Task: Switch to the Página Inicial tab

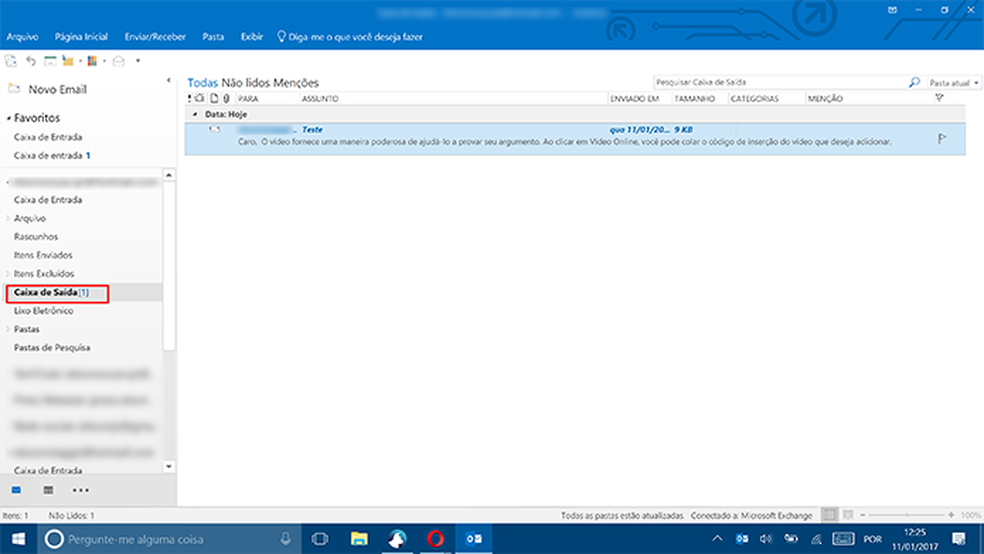Action: tap(81, 37)
